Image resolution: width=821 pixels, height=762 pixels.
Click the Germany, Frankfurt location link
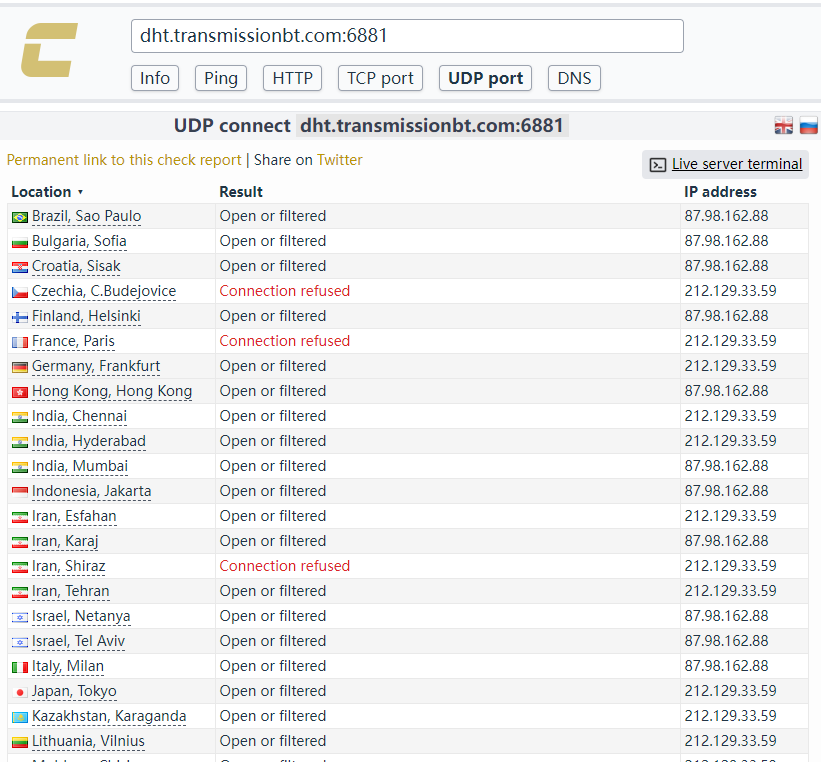click(96, 366)
